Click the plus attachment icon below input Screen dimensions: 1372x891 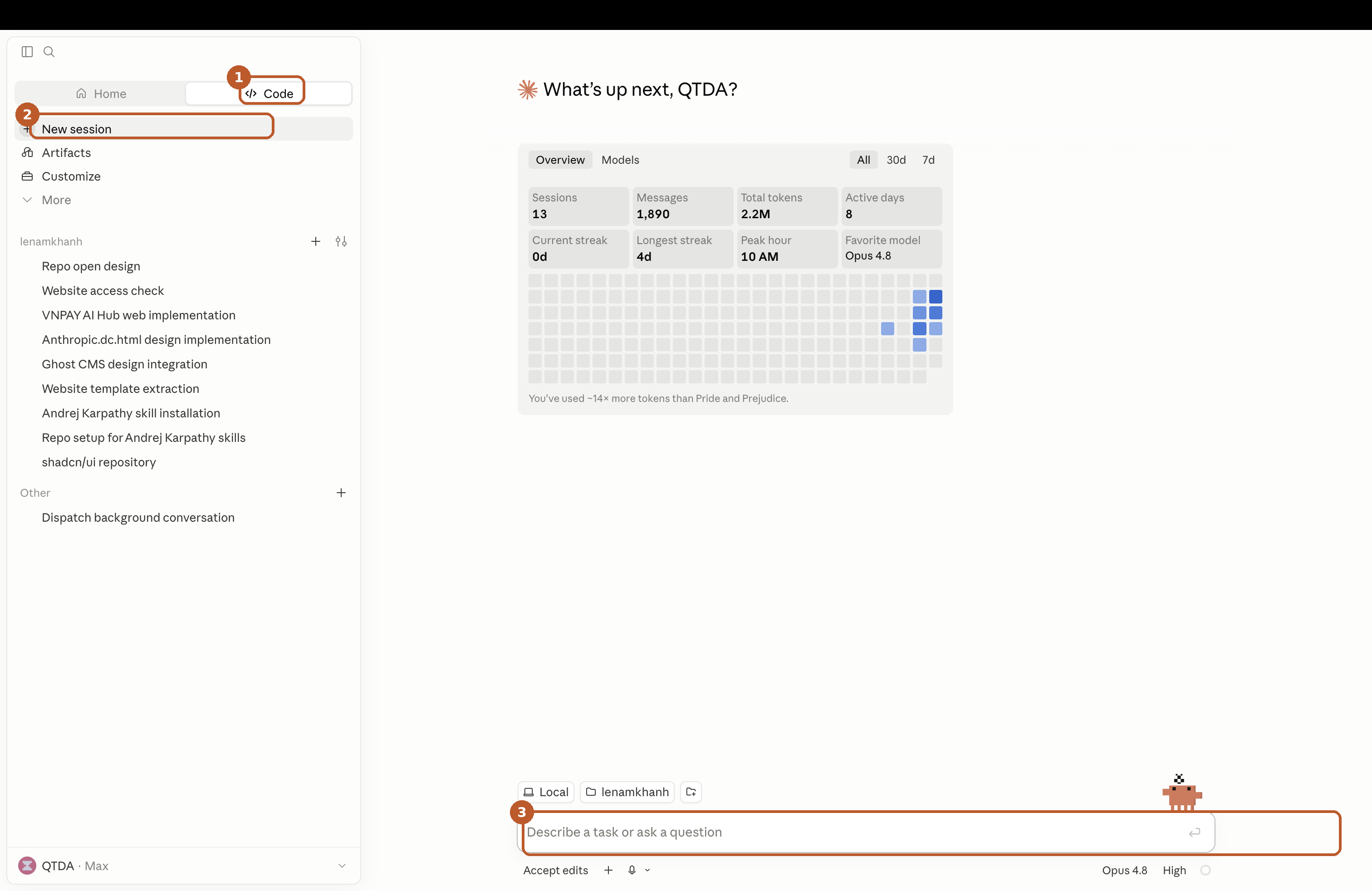click(x=608, y=870)
